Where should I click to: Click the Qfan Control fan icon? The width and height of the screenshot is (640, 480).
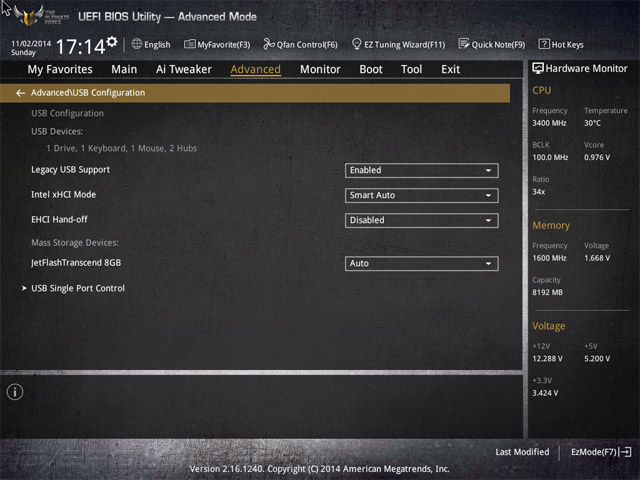click(x=269, y=44)
